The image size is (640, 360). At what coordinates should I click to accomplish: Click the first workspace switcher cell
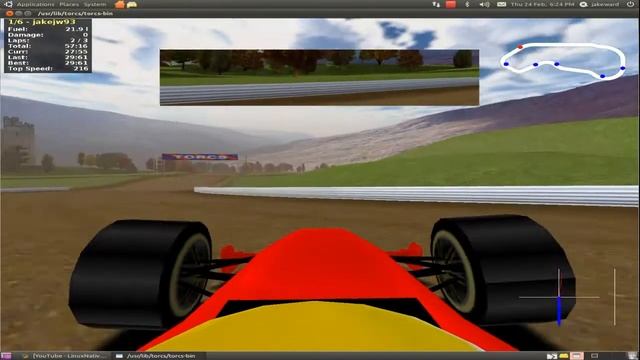(x=552, y=356)
